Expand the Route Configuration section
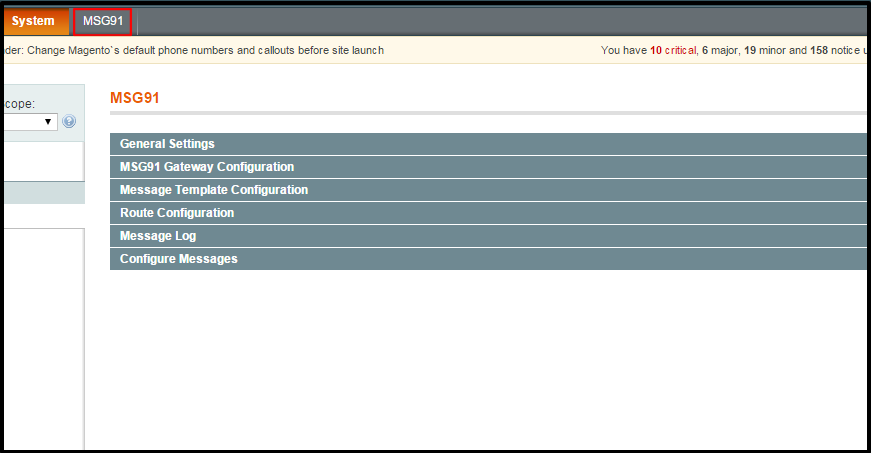871x453 pixels. click(x=488, y=213)
